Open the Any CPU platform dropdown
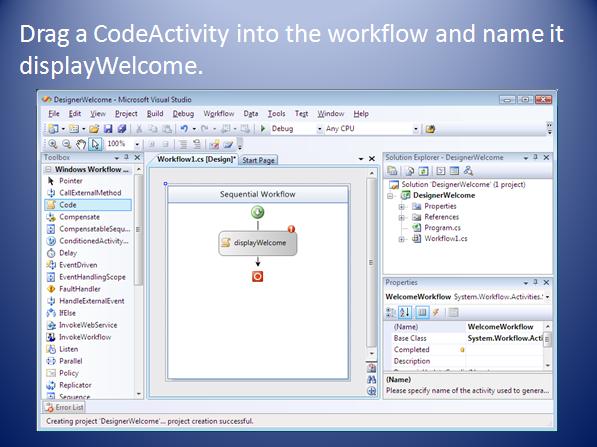 [x=416, y=129]
